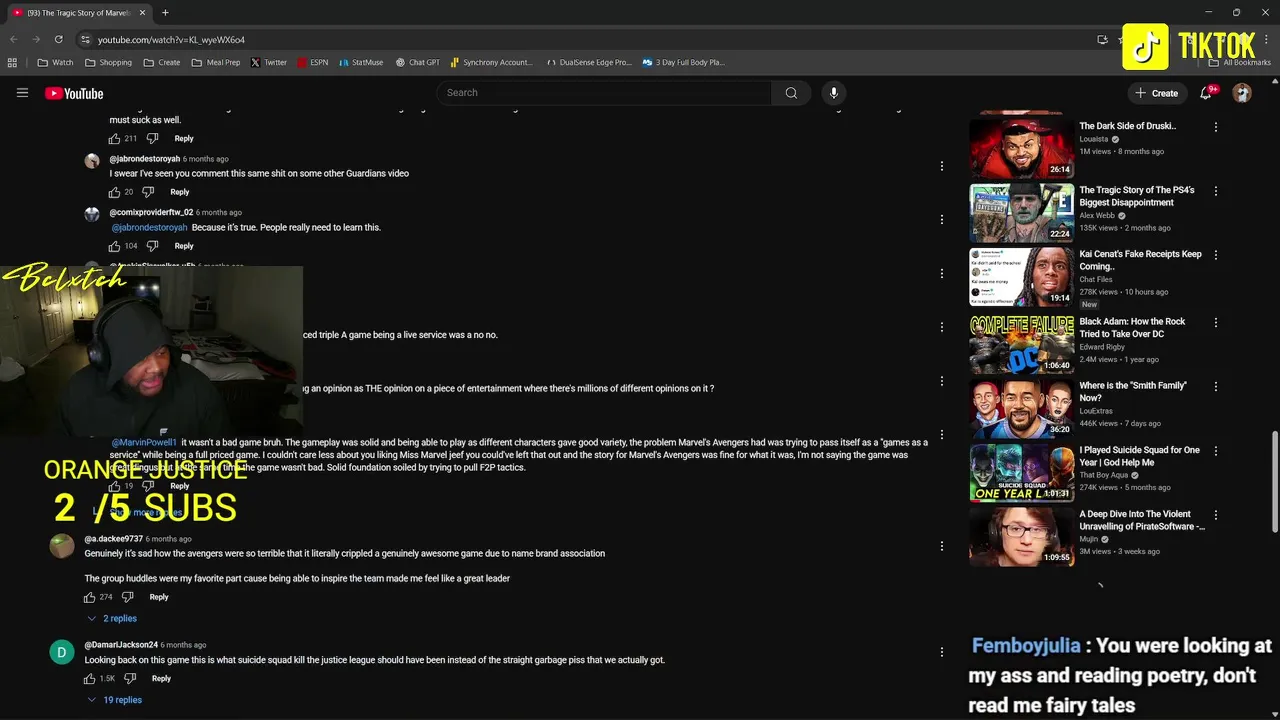Click the Create button
Viewport: 1280px width, 720px height.
pyautogui.click(x=1156, y=93)
